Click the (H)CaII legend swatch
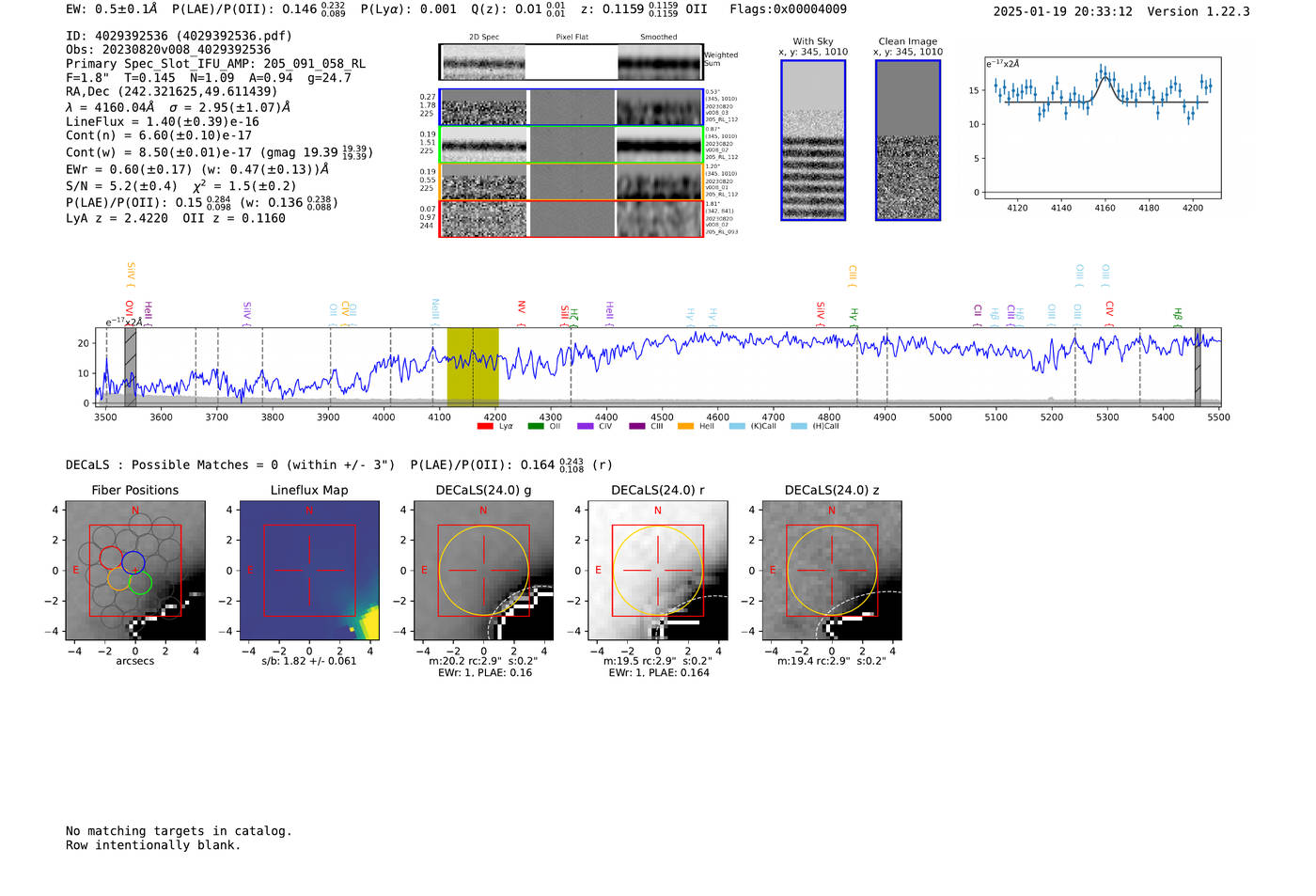This screenshot has width=1316, height=896. click(799, 427)
